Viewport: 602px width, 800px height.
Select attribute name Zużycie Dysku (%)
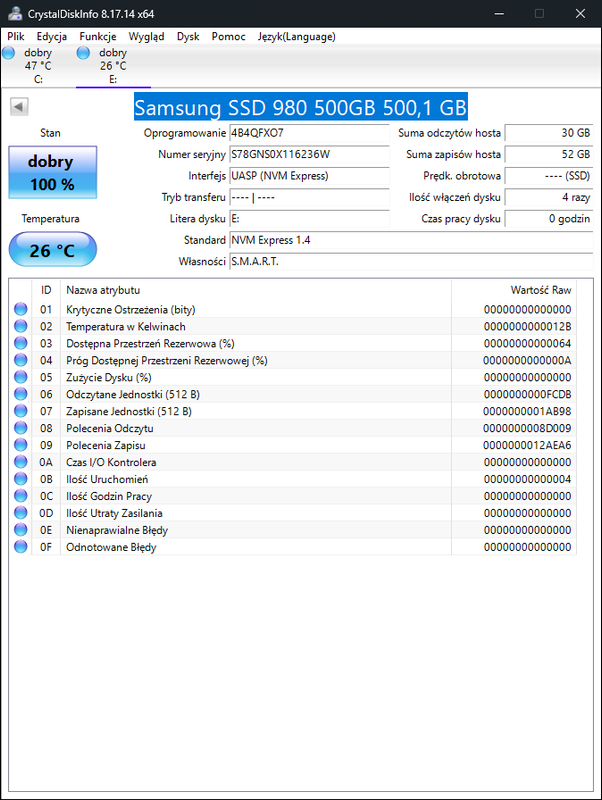[x=109, y=378]
